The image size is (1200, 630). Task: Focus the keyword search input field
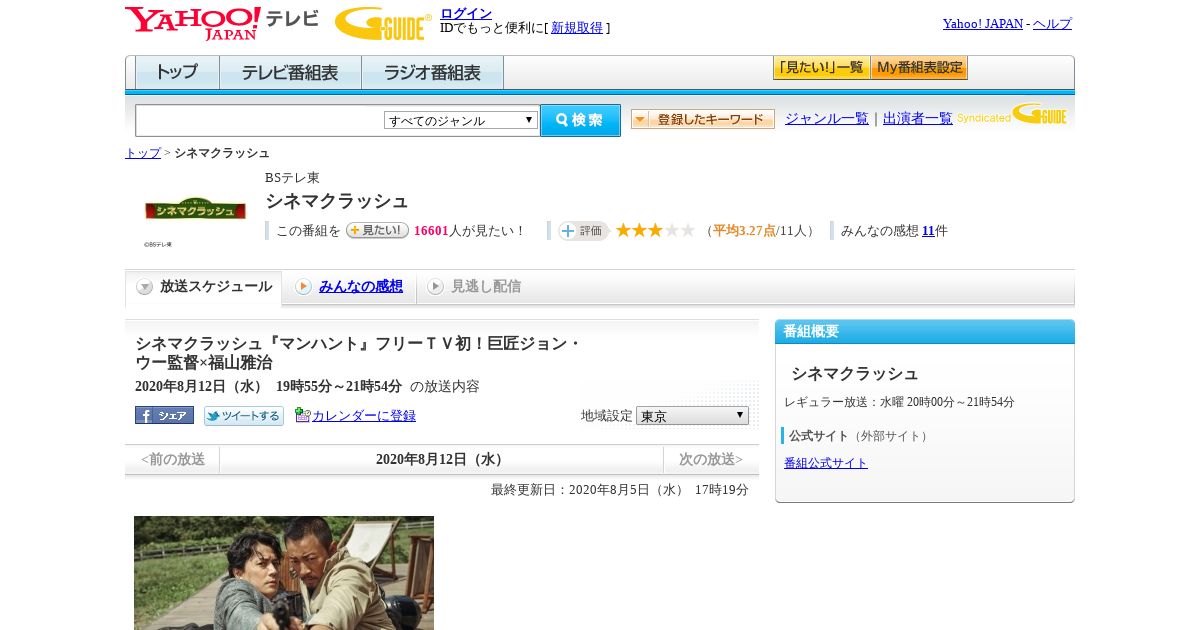260,121
